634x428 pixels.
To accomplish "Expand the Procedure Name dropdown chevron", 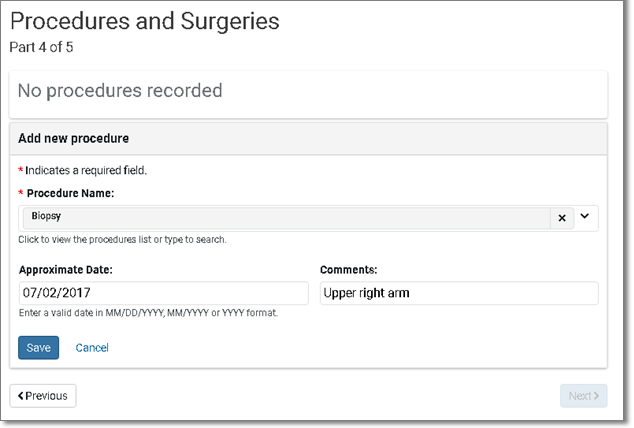I will 584,216.
